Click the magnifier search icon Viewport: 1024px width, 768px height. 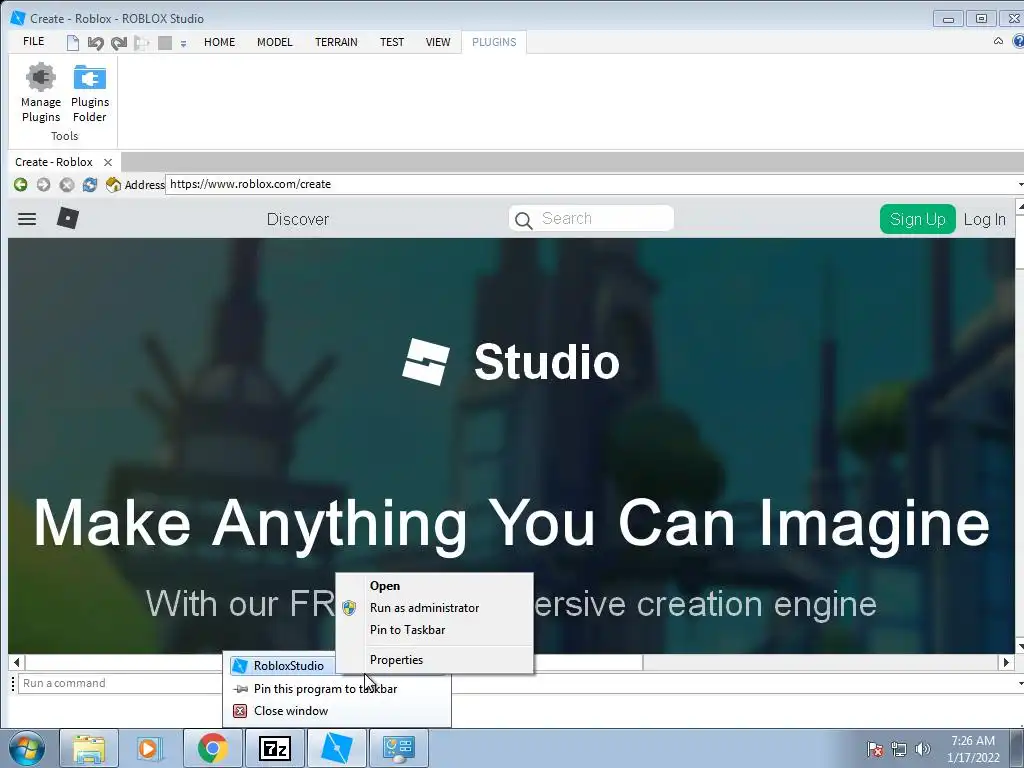click(x=523, y=220)
